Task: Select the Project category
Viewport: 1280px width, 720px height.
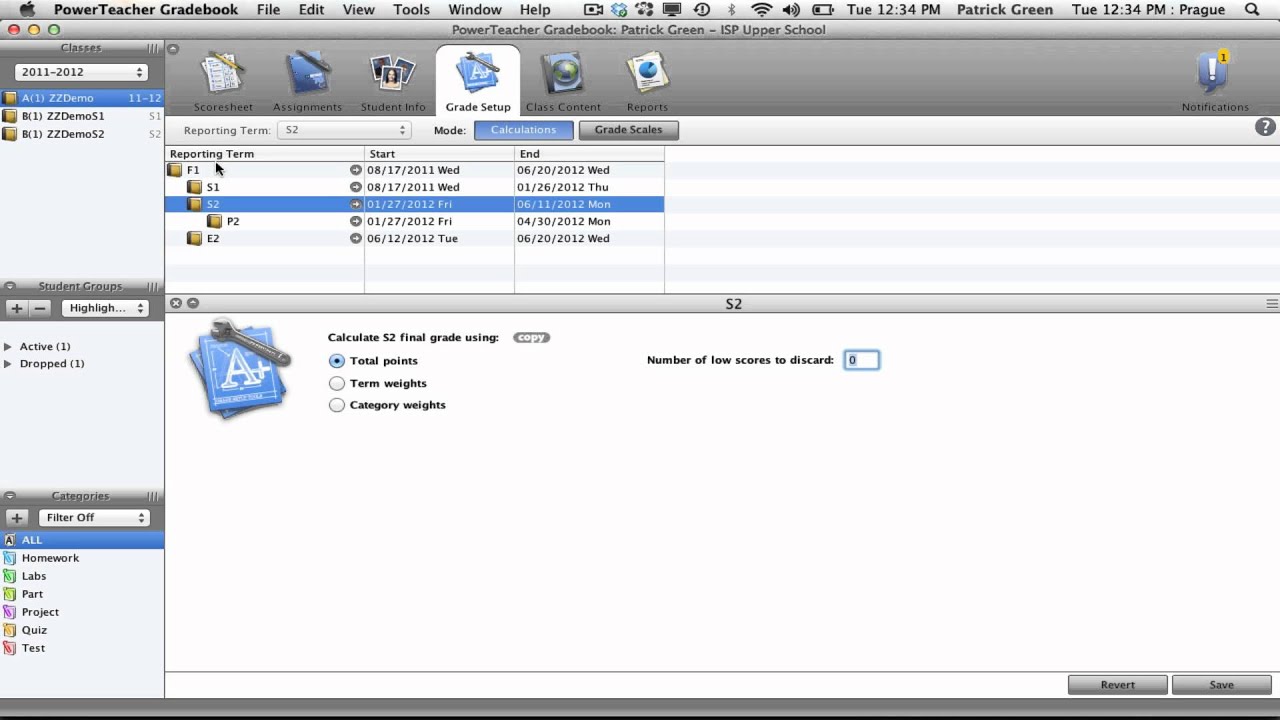Action: [x=82, y=612]
